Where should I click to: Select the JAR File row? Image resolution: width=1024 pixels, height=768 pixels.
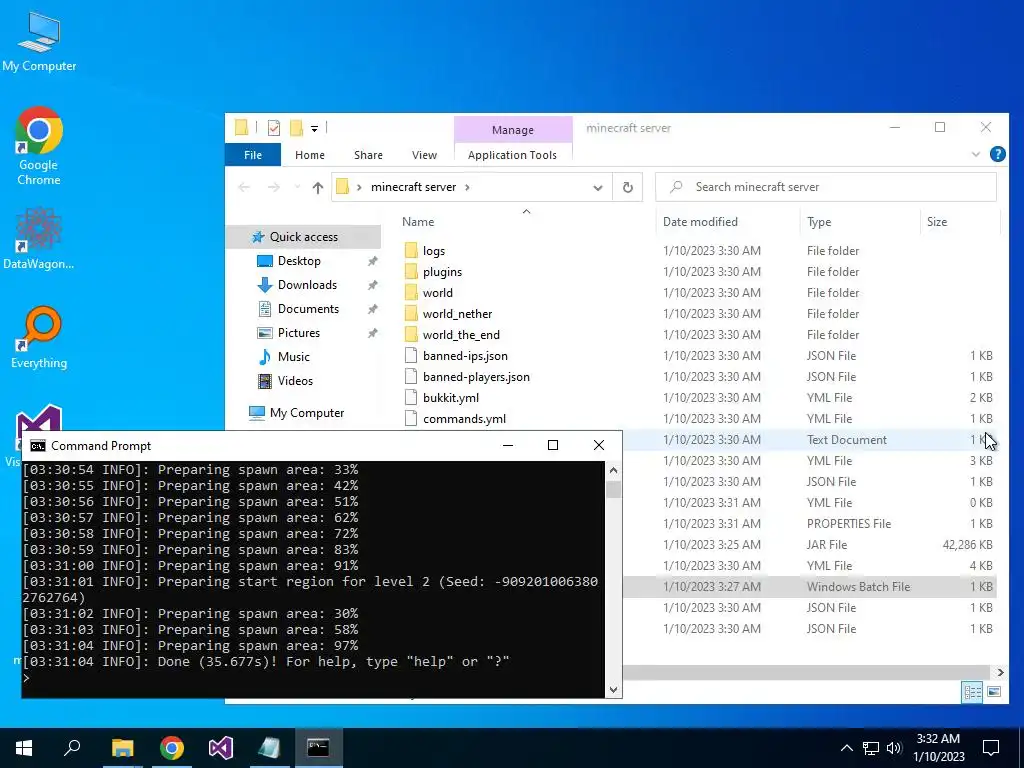click(x=810, y=545)
